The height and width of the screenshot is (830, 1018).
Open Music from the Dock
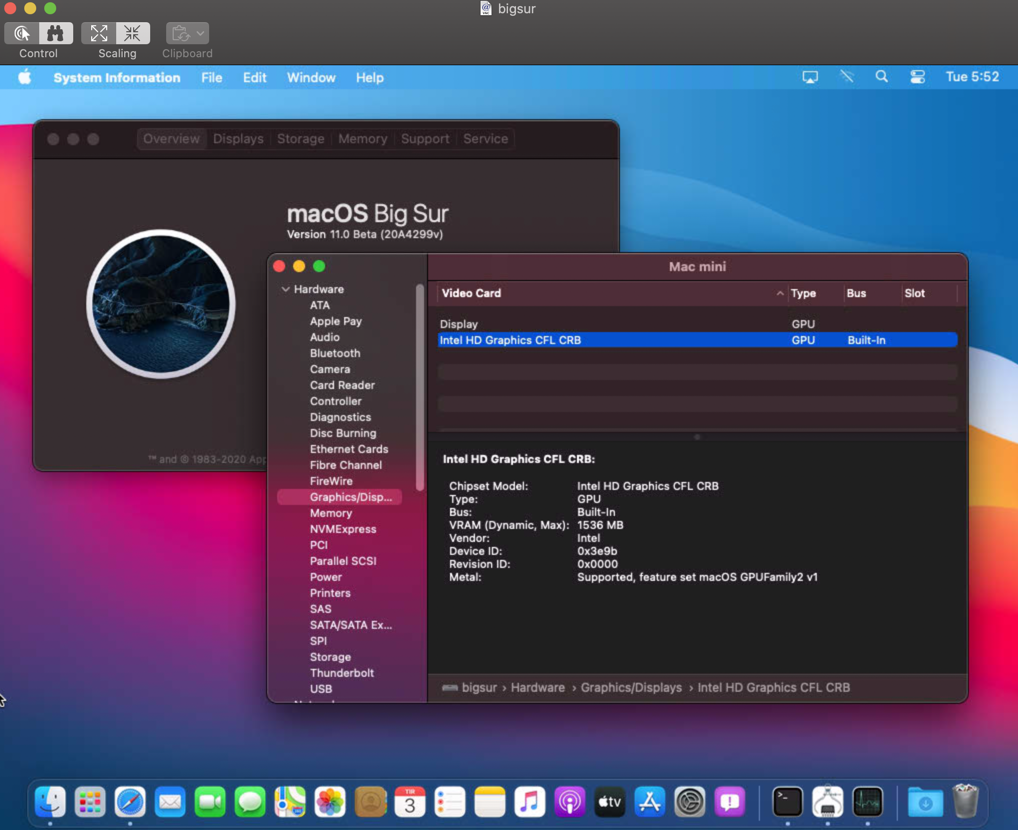coord(530,802)
